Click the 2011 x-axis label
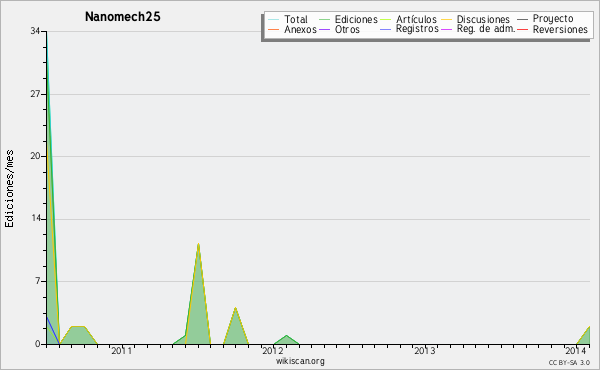The height and width of the screenshot is (370, 600). point(122,350)
